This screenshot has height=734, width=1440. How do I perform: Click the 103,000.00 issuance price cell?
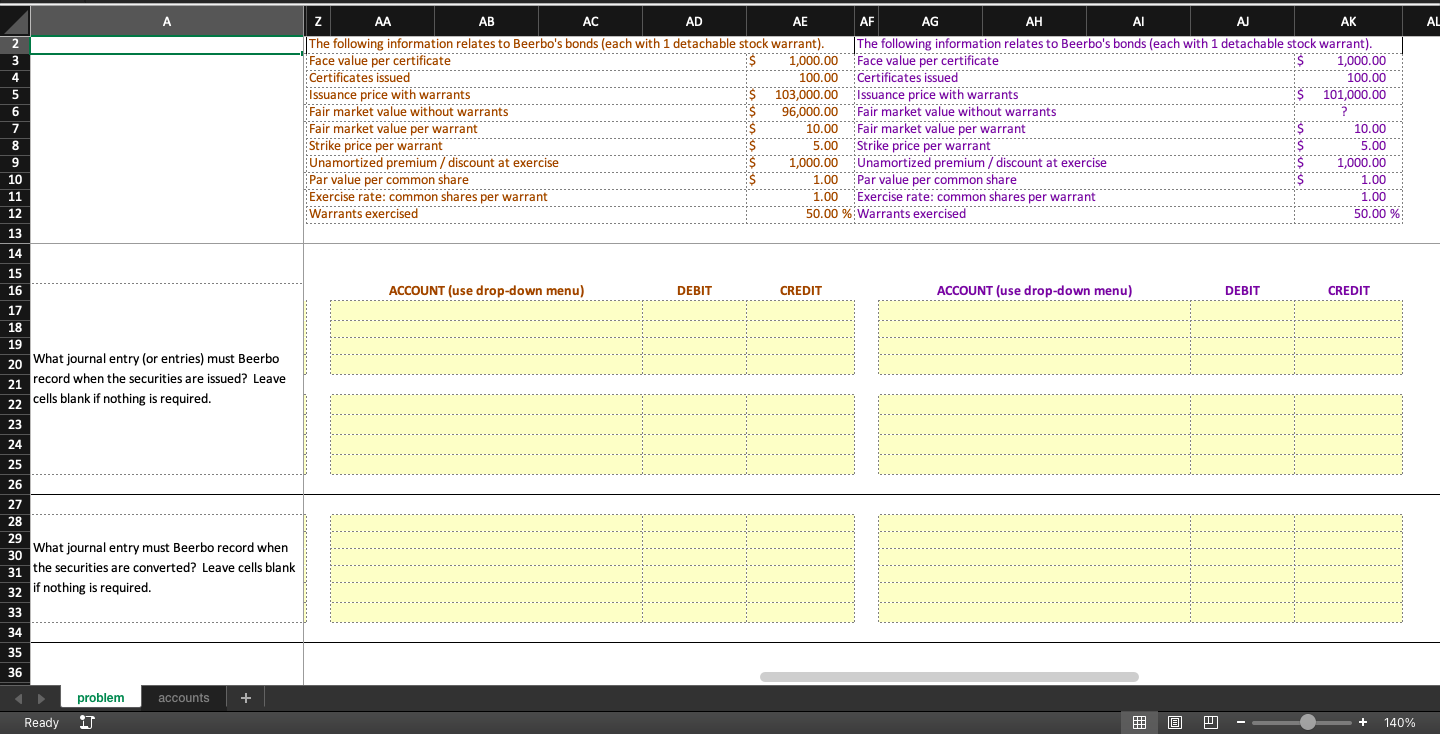[800, 94]
